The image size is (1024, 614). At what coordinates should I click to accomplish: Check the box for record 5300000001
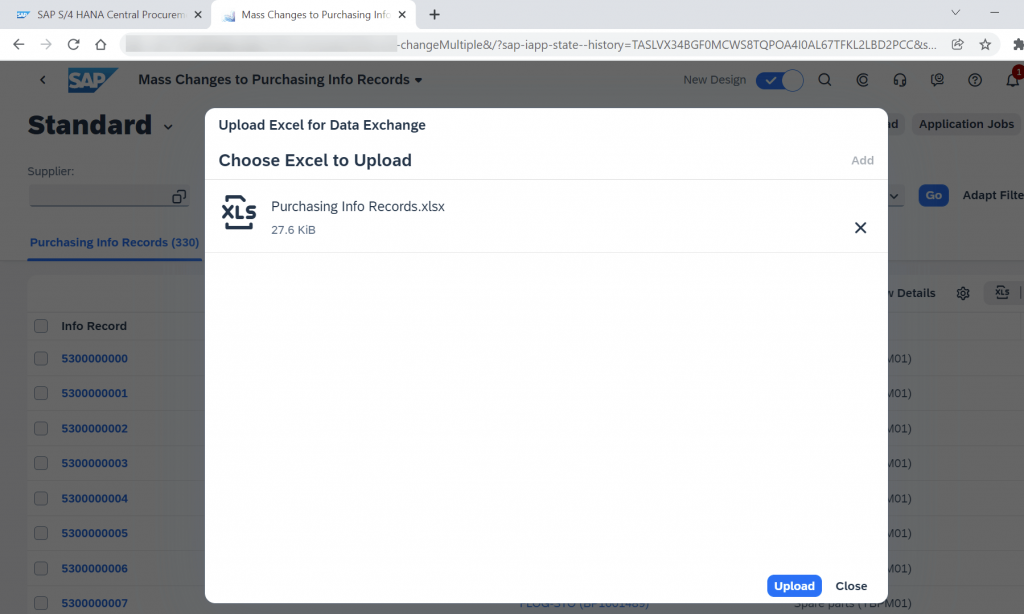pyautogui.click(x=41, y=393)
